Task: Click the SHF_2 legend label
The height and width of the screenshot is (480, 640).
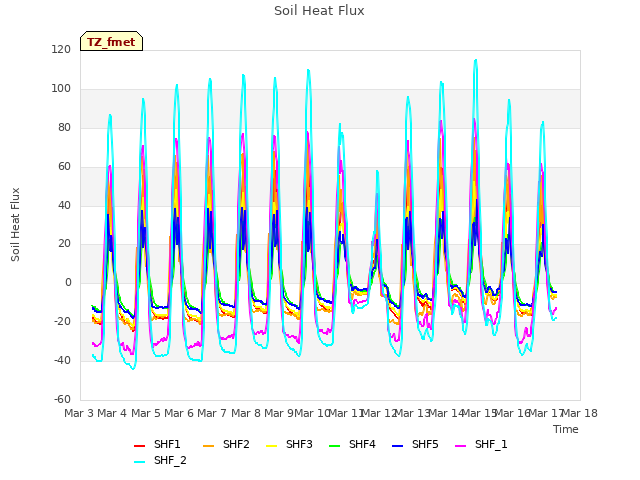Action: [x=170, y=460]
